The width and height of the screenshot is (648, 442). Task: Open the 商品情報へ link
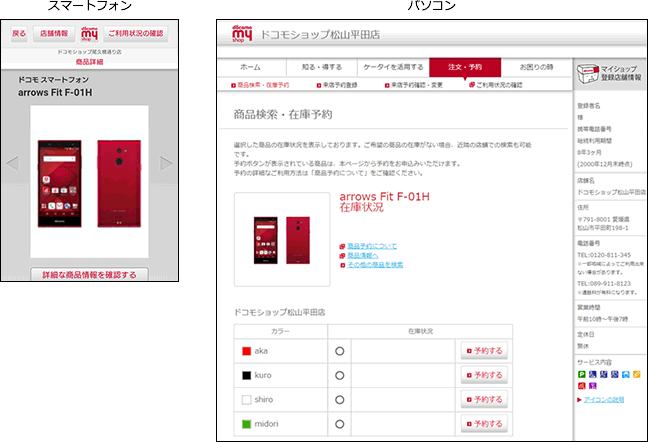(362, 256)
